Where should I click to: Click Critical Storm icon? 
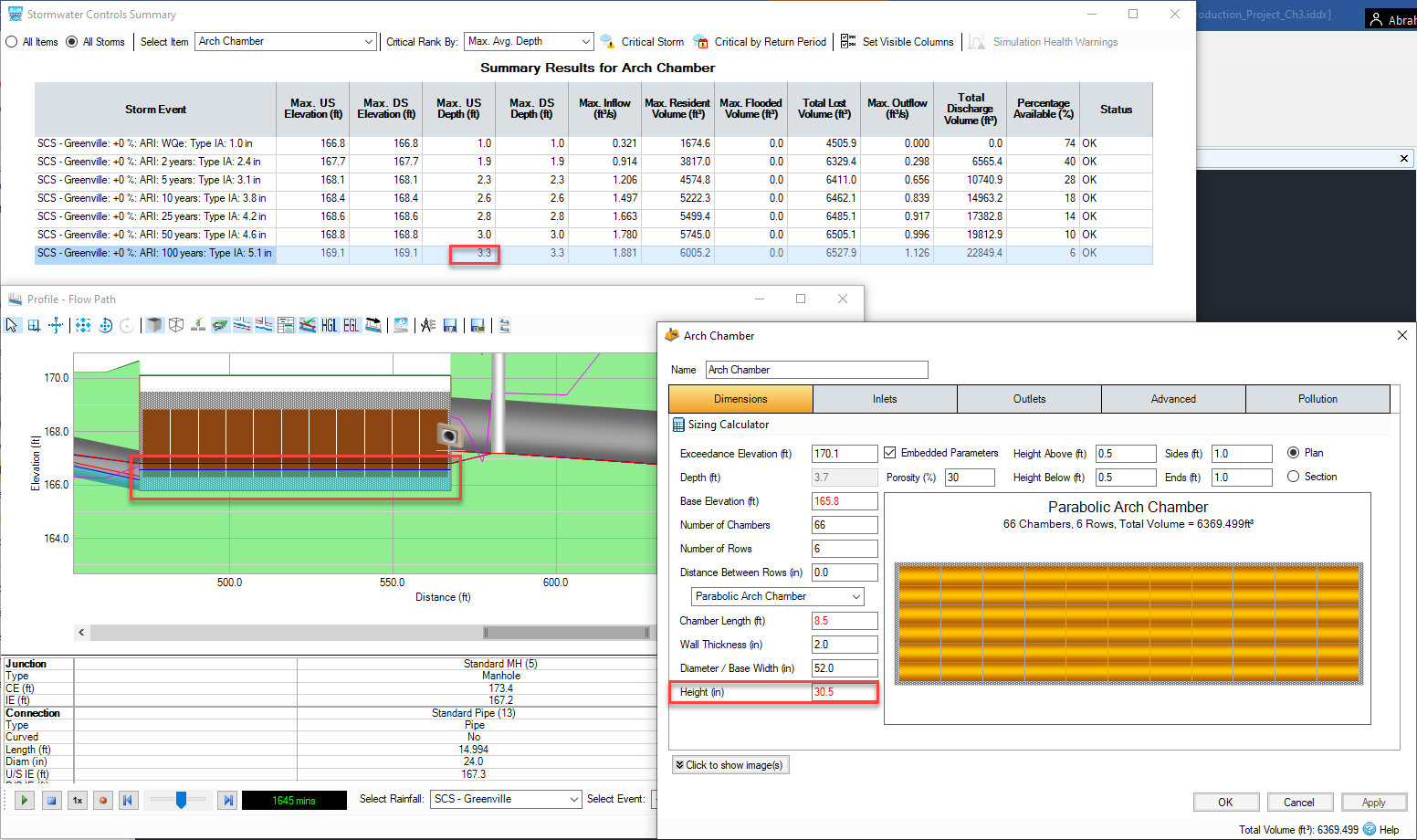(x=608, y=42)
